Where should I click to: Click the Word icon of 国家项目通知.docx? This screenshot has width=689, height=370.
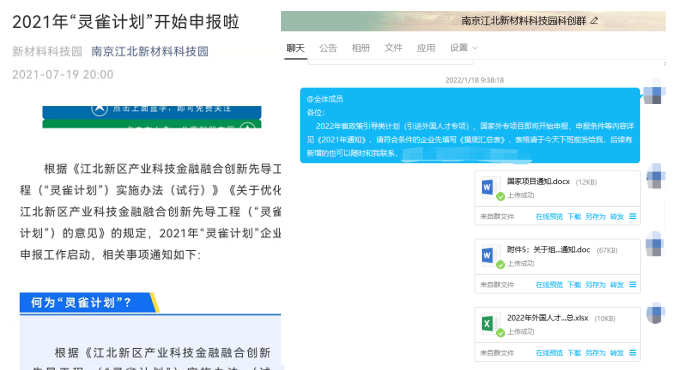click(x=488, y=188)
